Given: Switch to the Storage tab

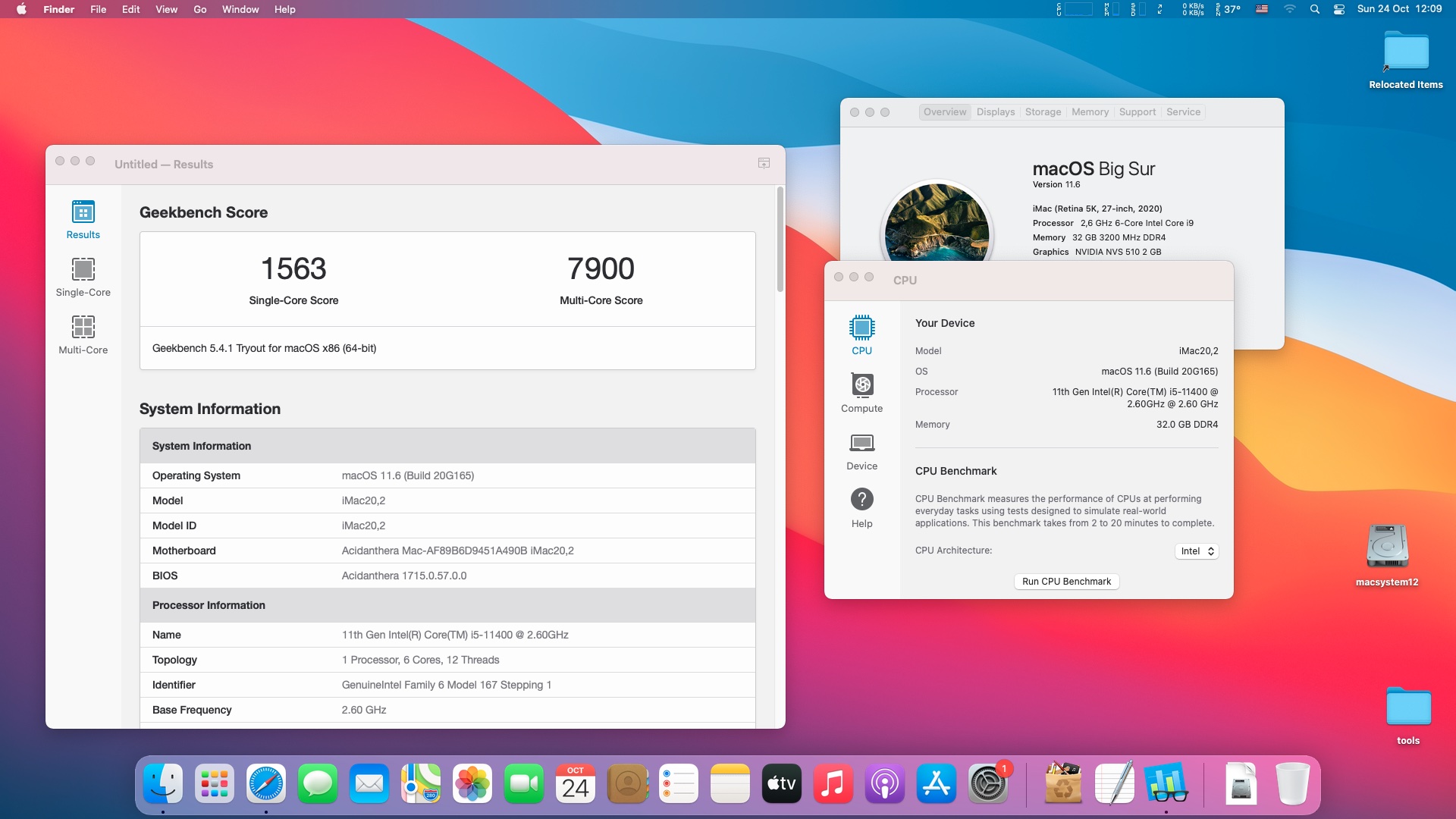Looking at the screenshot, I should click(x=1043, y=111).
